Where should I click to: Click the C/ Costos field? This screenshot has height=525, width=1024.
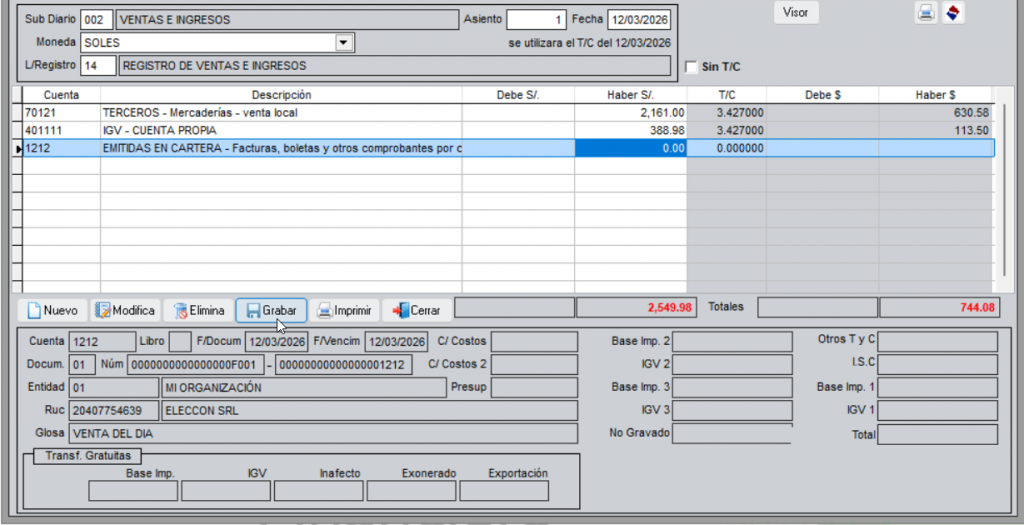tap(534, 342)
